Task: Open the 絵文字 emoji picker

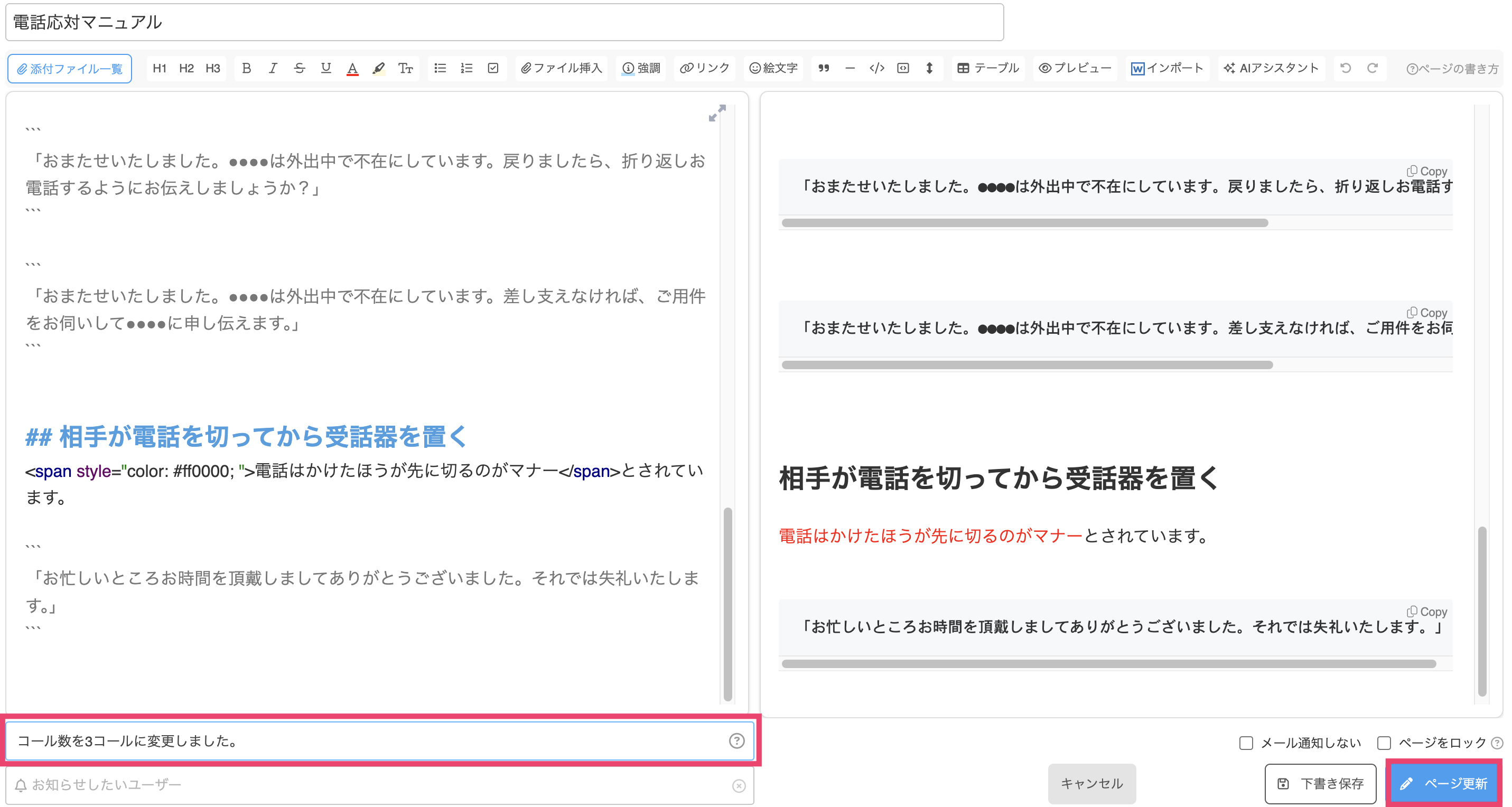Action: click(x=773, y=68)
